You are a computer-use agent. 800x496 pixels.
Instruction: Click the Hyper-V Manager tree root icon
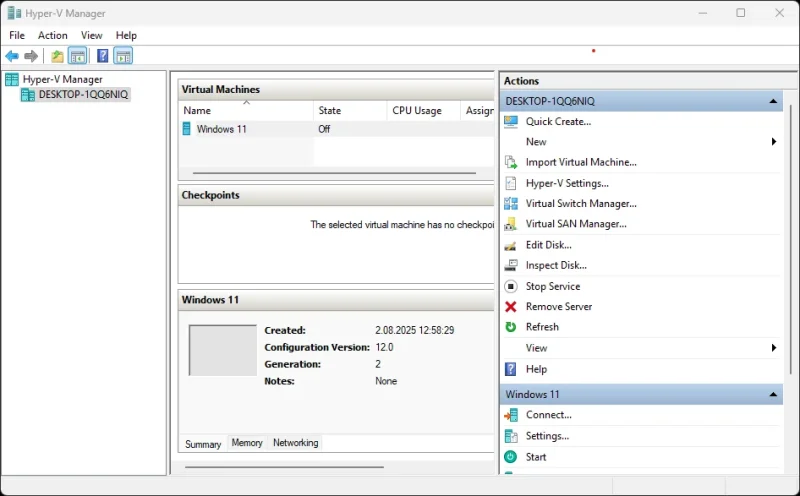pyautogui.click(x=12, y=79)
